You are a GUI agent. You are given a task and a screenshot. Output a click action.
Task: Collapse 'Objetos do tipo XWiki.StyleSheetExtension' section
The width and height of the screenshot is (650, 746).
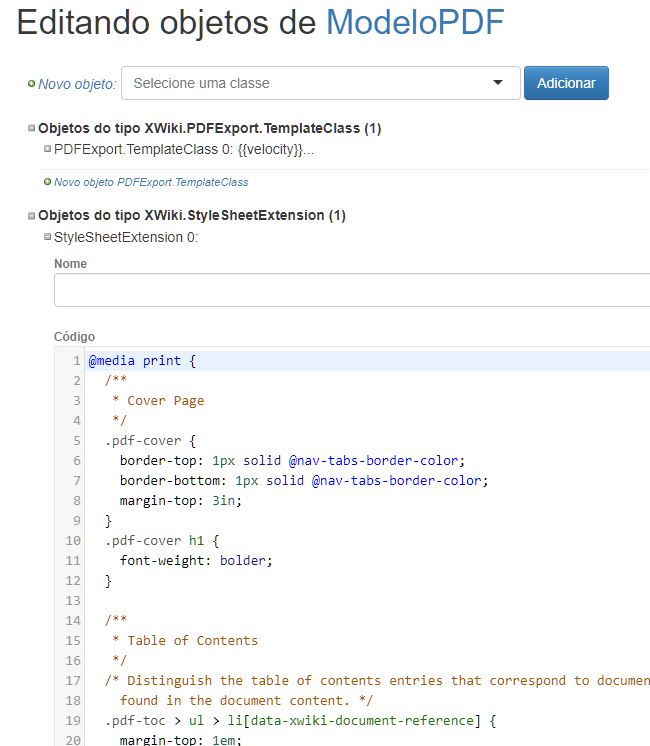pyautogui.click(x=31, y=216)
